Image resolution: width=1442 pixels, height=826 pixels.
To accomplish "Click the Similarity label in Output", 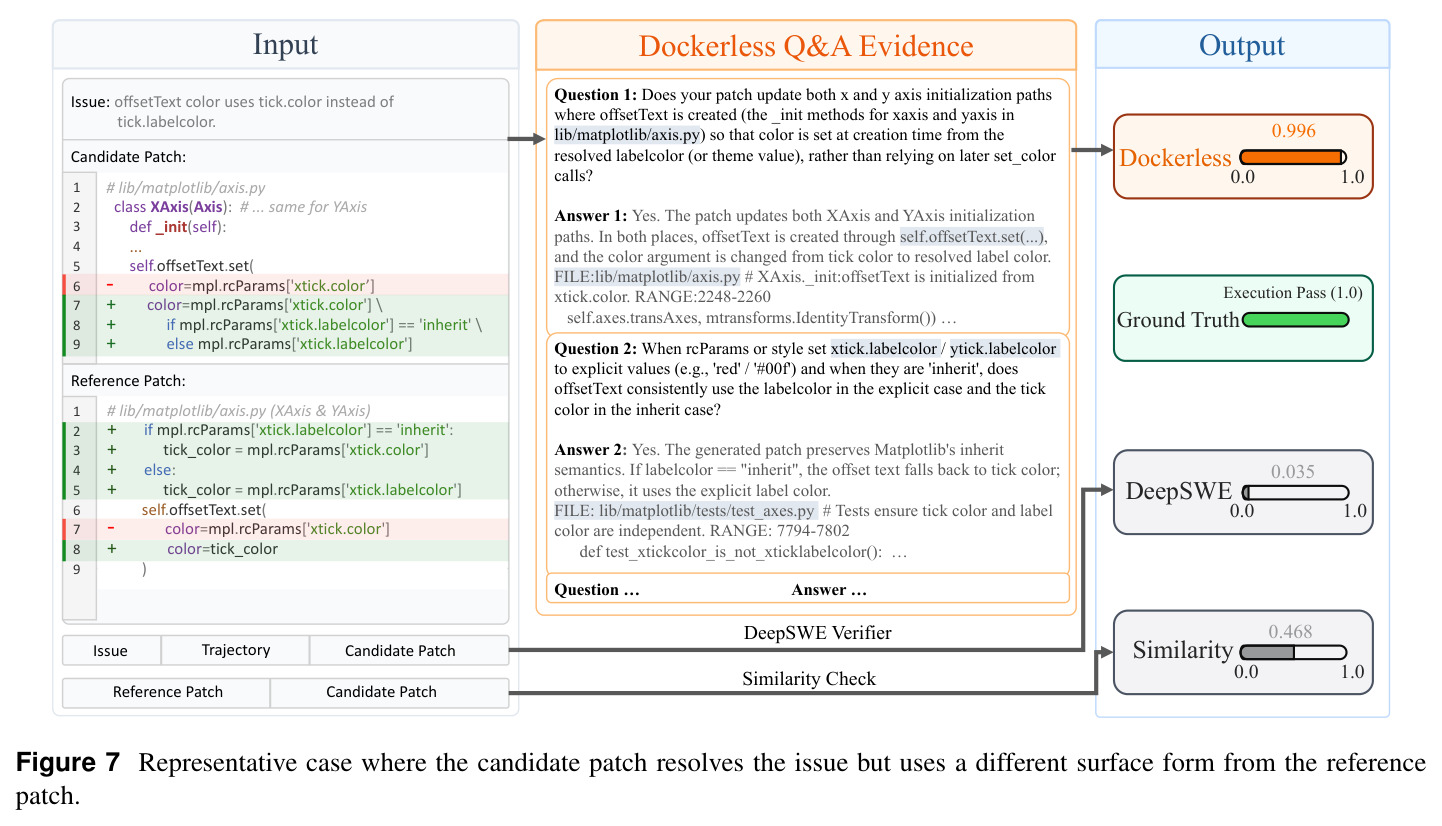I will click(x=1183, y=651).
